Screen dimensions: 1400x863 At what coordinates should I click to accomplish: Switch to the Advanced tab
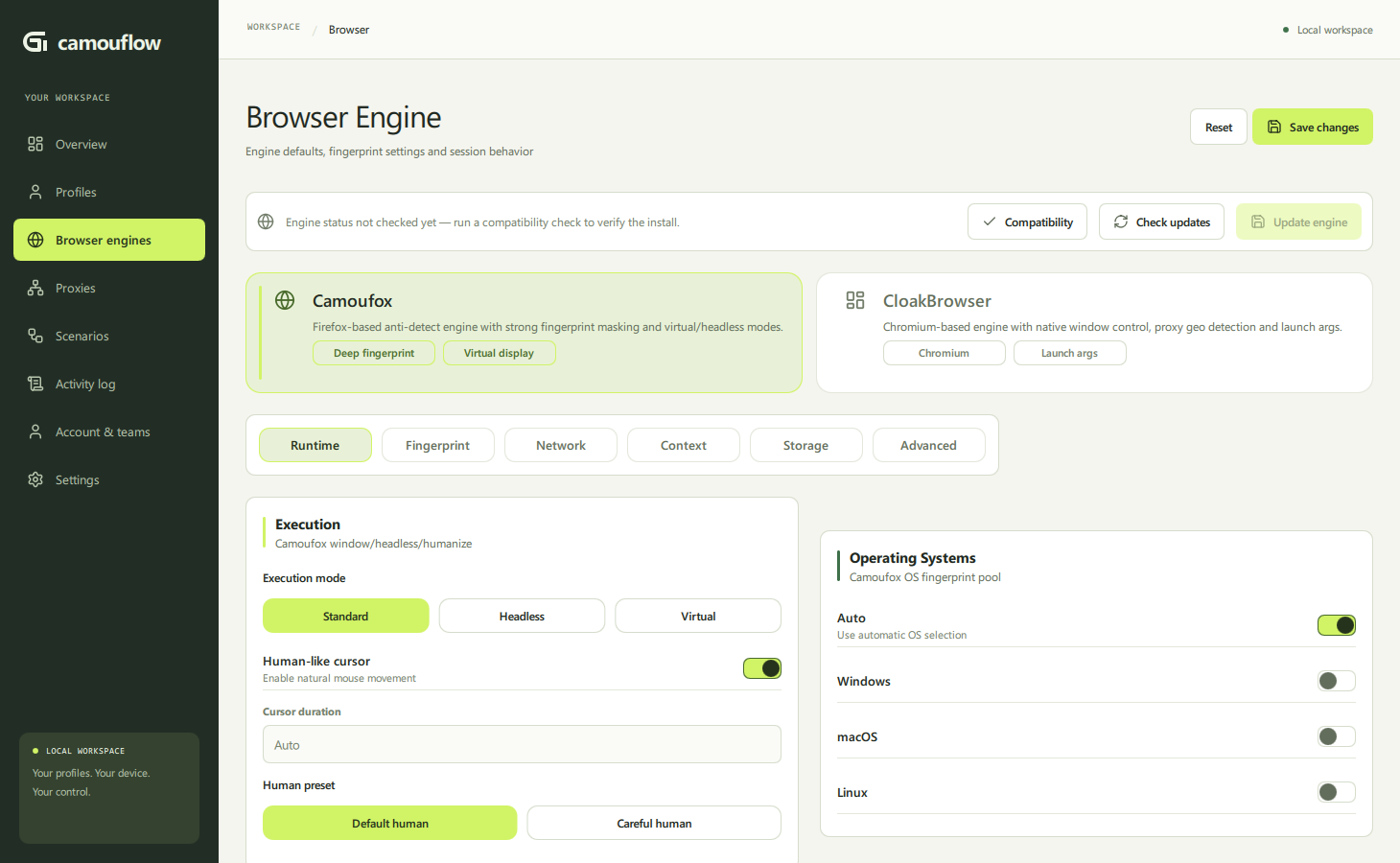coord(929,445)
